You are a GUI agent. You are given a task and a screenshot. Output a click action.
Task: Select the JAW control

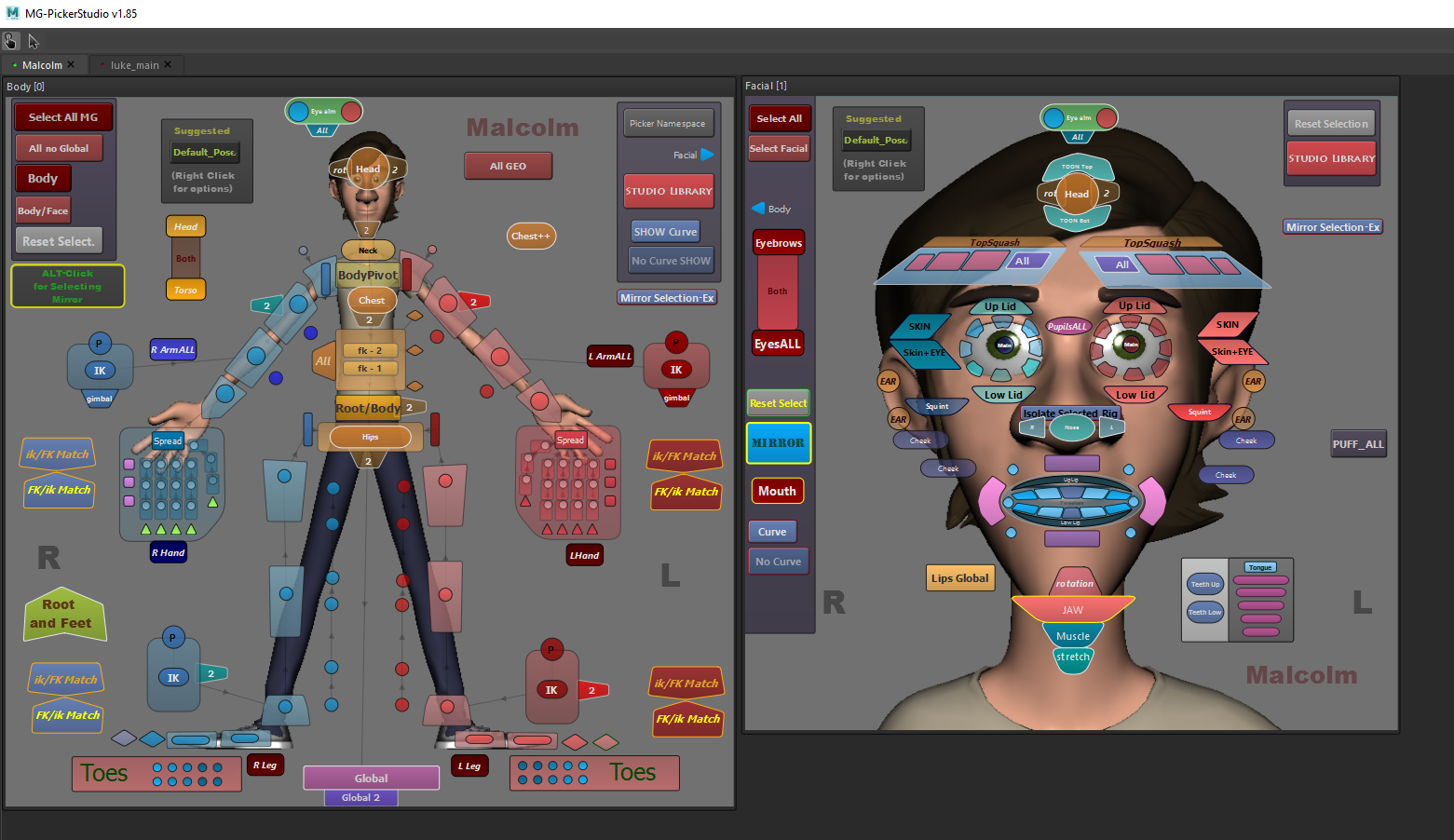click(x=1073, y=610)
